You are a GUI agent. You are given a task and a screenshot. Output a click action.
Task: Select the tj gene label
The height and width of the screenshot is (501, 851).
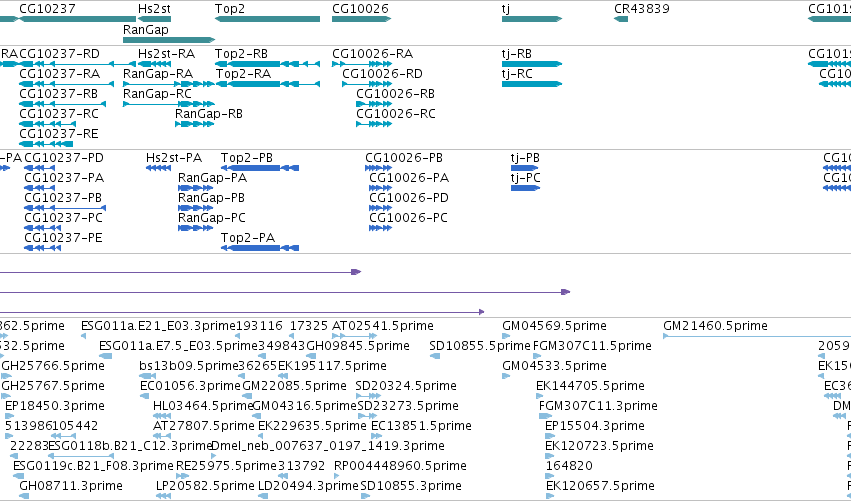point(506,9)
